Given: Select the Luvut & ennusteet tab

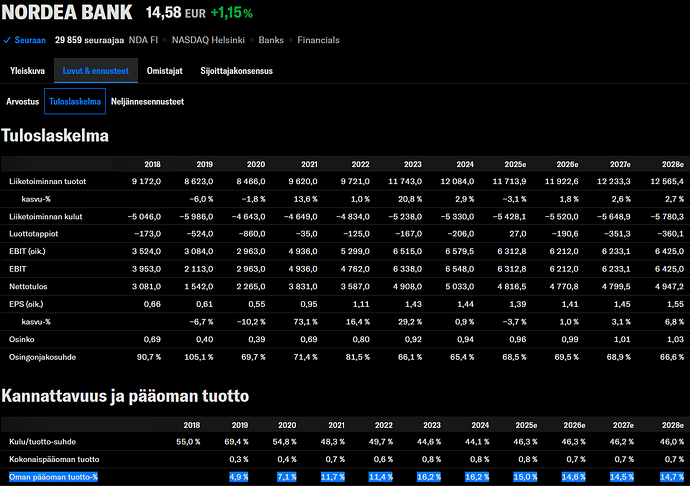Looking at the screenshot, I should 96,71.
